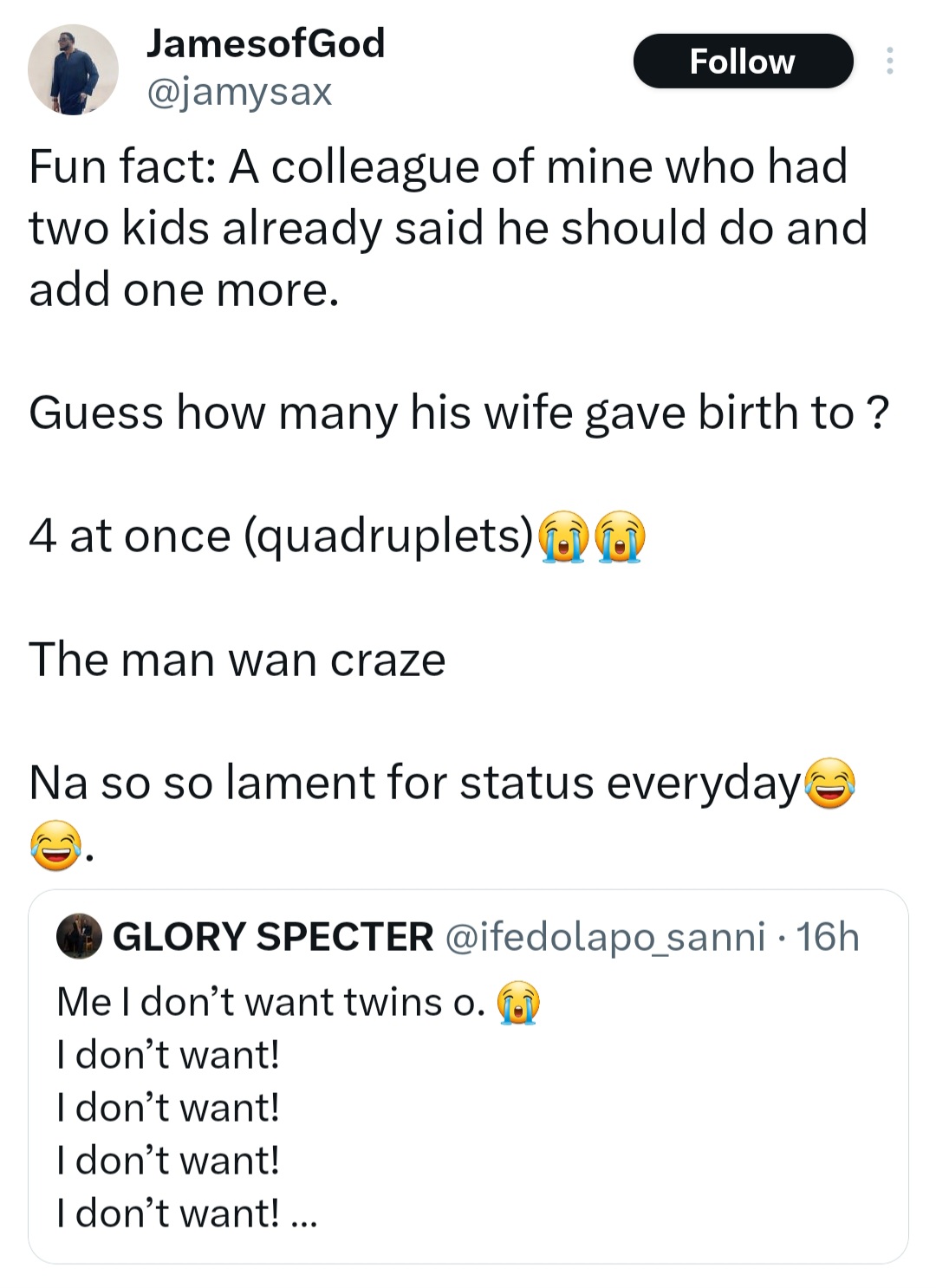Click the GLORY SPECTER display name
Screen dimensions: 936x1288
pos(273,937)
